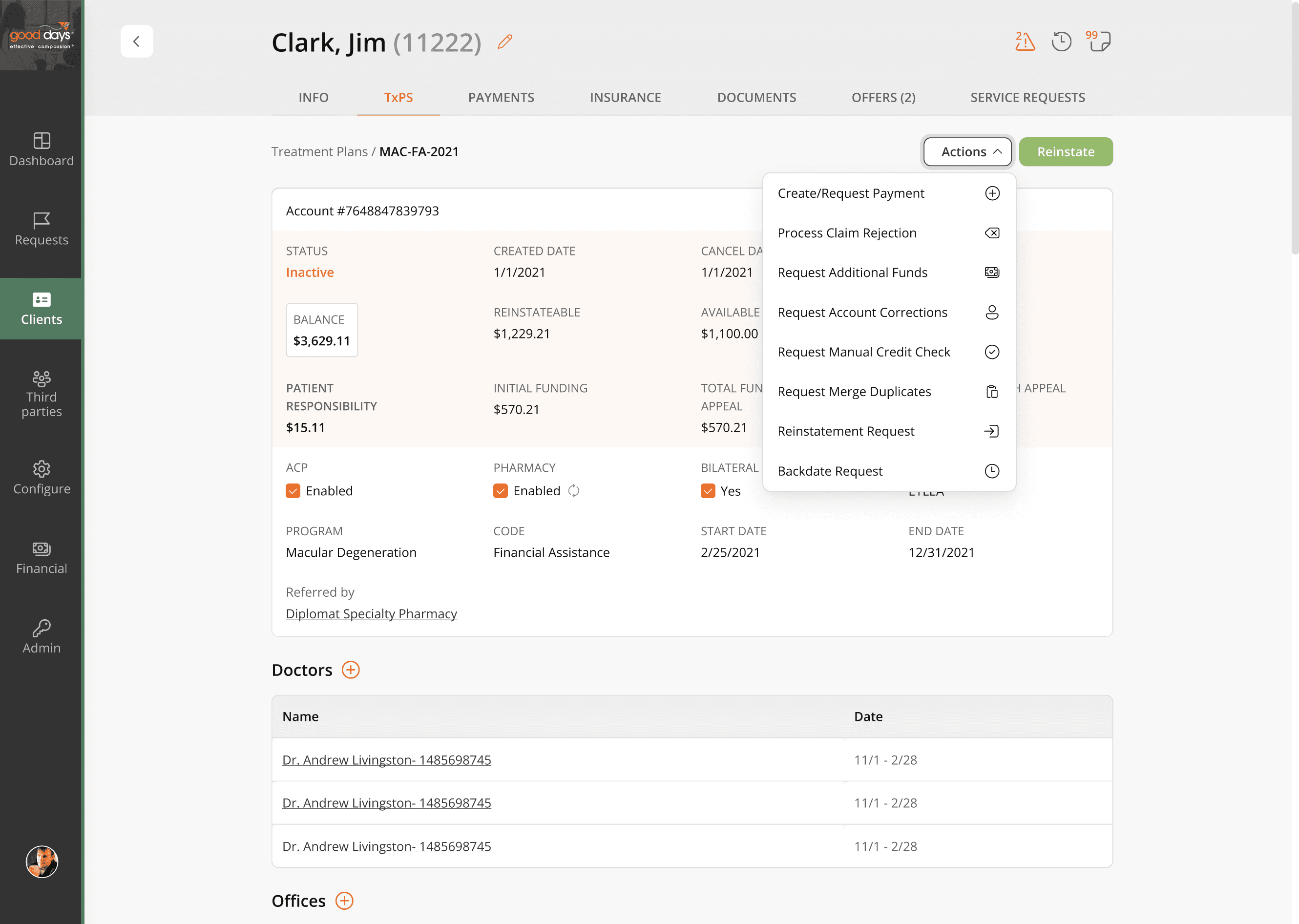Click the green Reinstate button
The width and height of the screenshot is (1299, 924).
1065,152
